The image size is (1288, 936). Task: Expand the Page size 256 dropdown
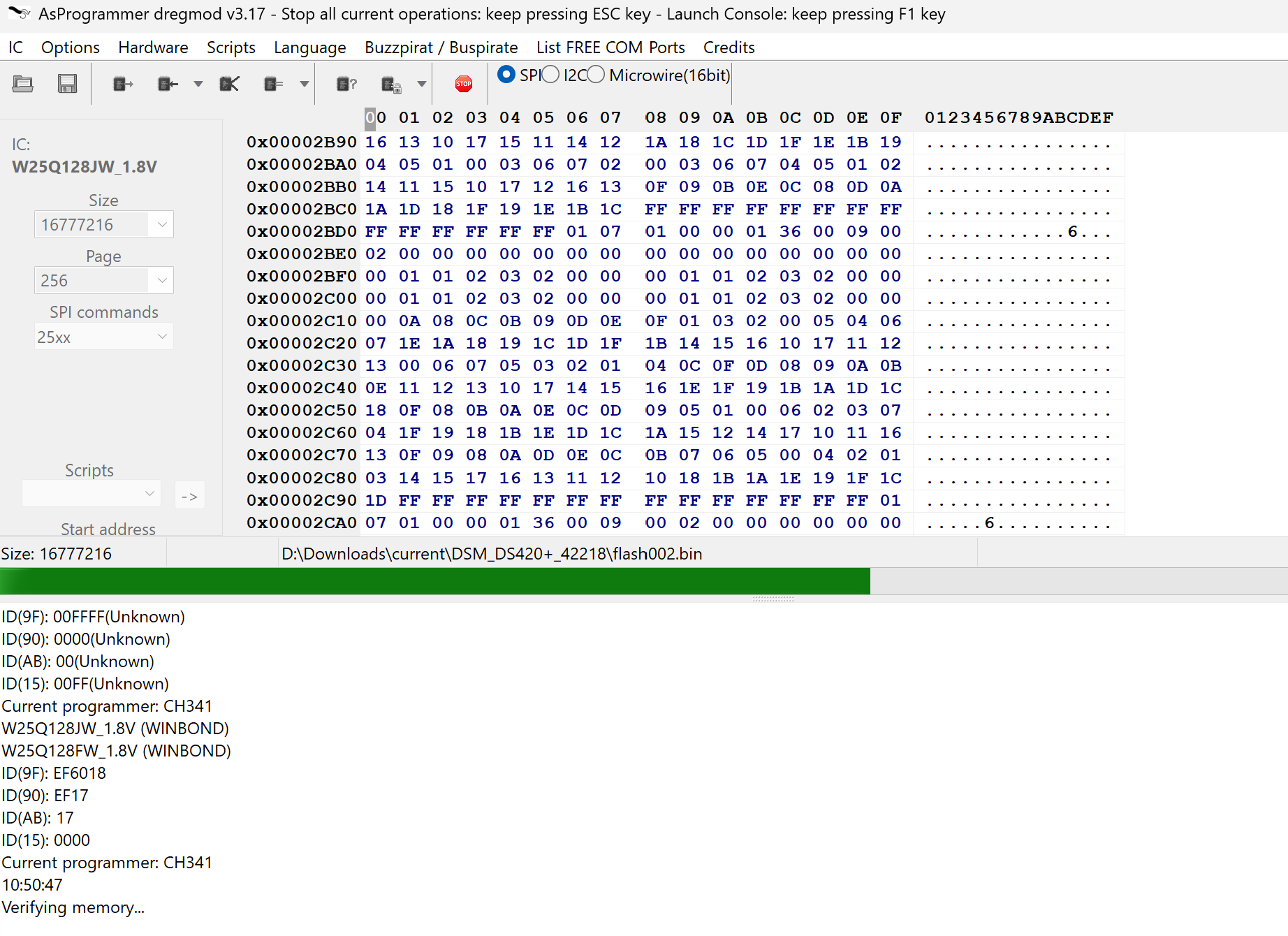click(161, 280)
